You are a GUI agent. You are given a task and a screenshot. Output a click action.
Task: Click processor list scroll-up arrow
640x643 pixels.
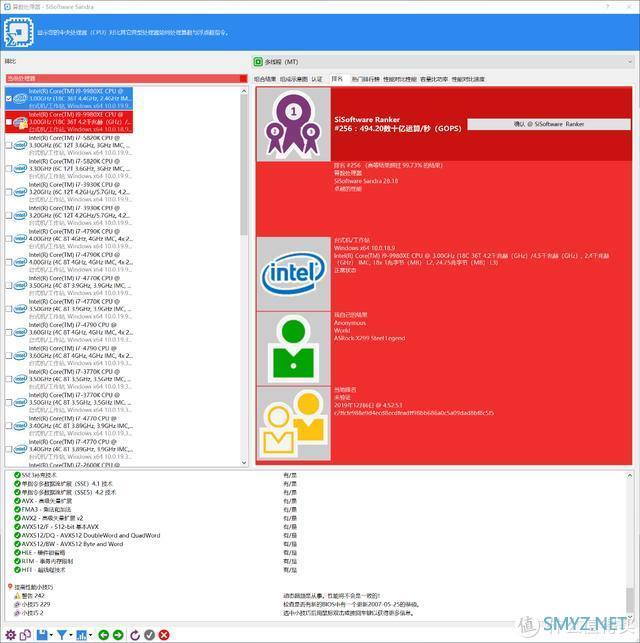(244, 91)
